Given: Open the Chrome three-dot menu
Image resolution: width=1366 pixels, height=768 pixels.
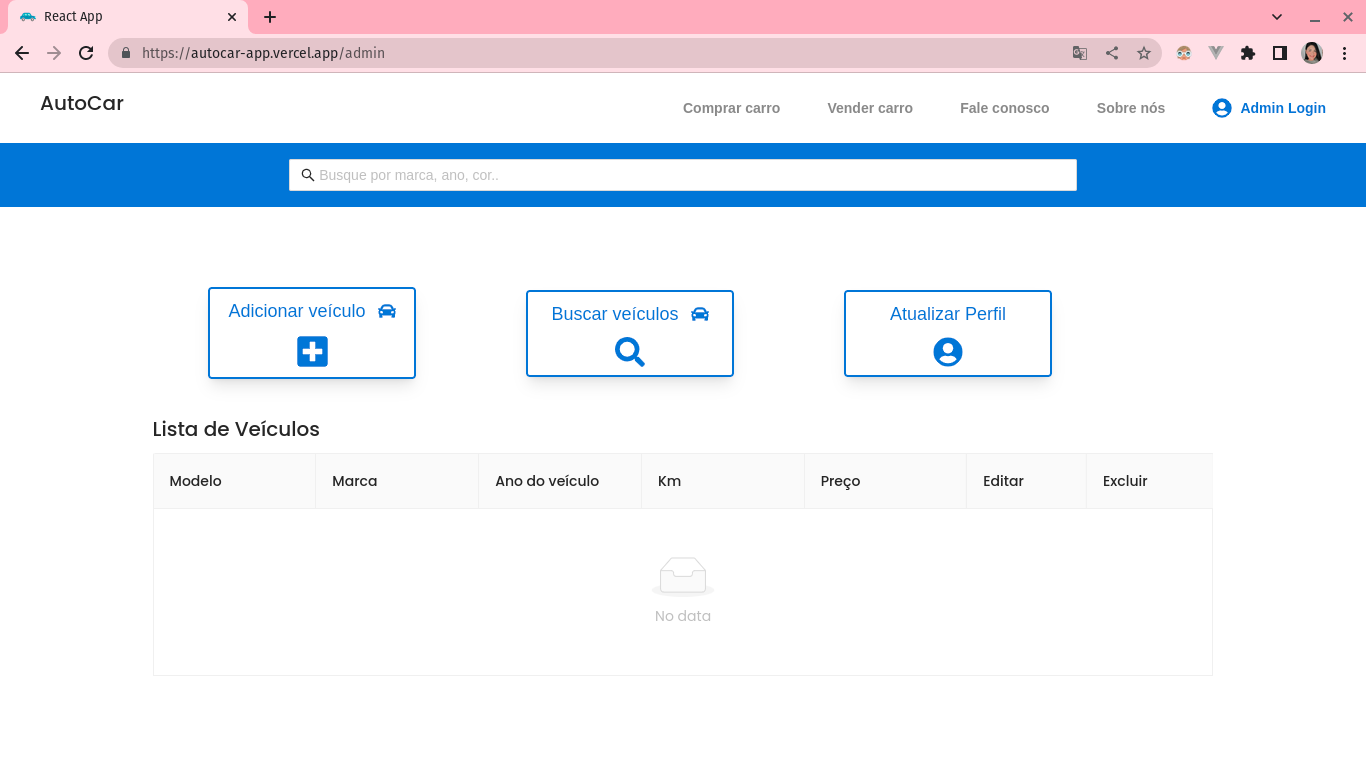Looking at the screenshot, I should (1344, 53).
